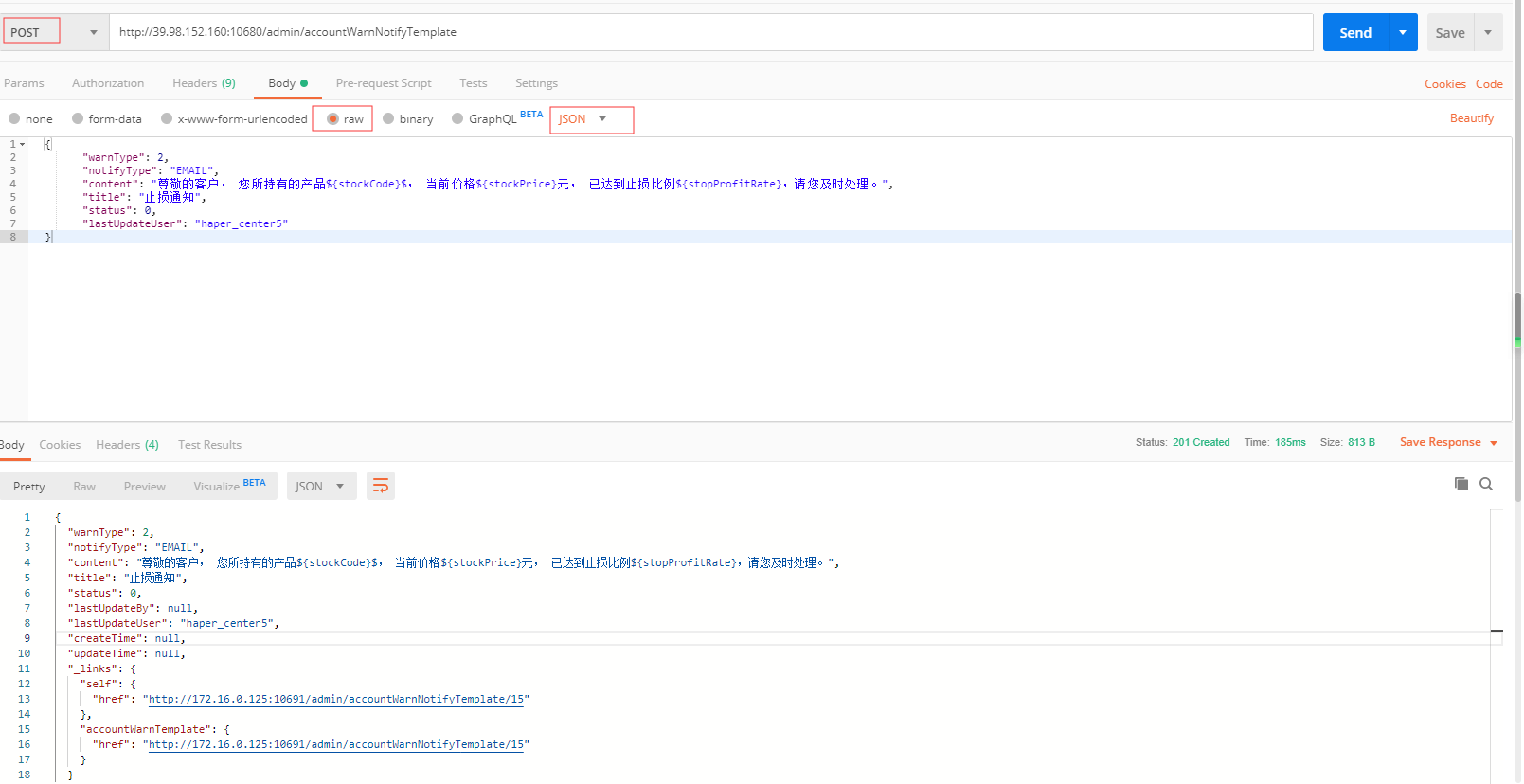
Task: Click the blue Send button
Action: coord(1355,32)
